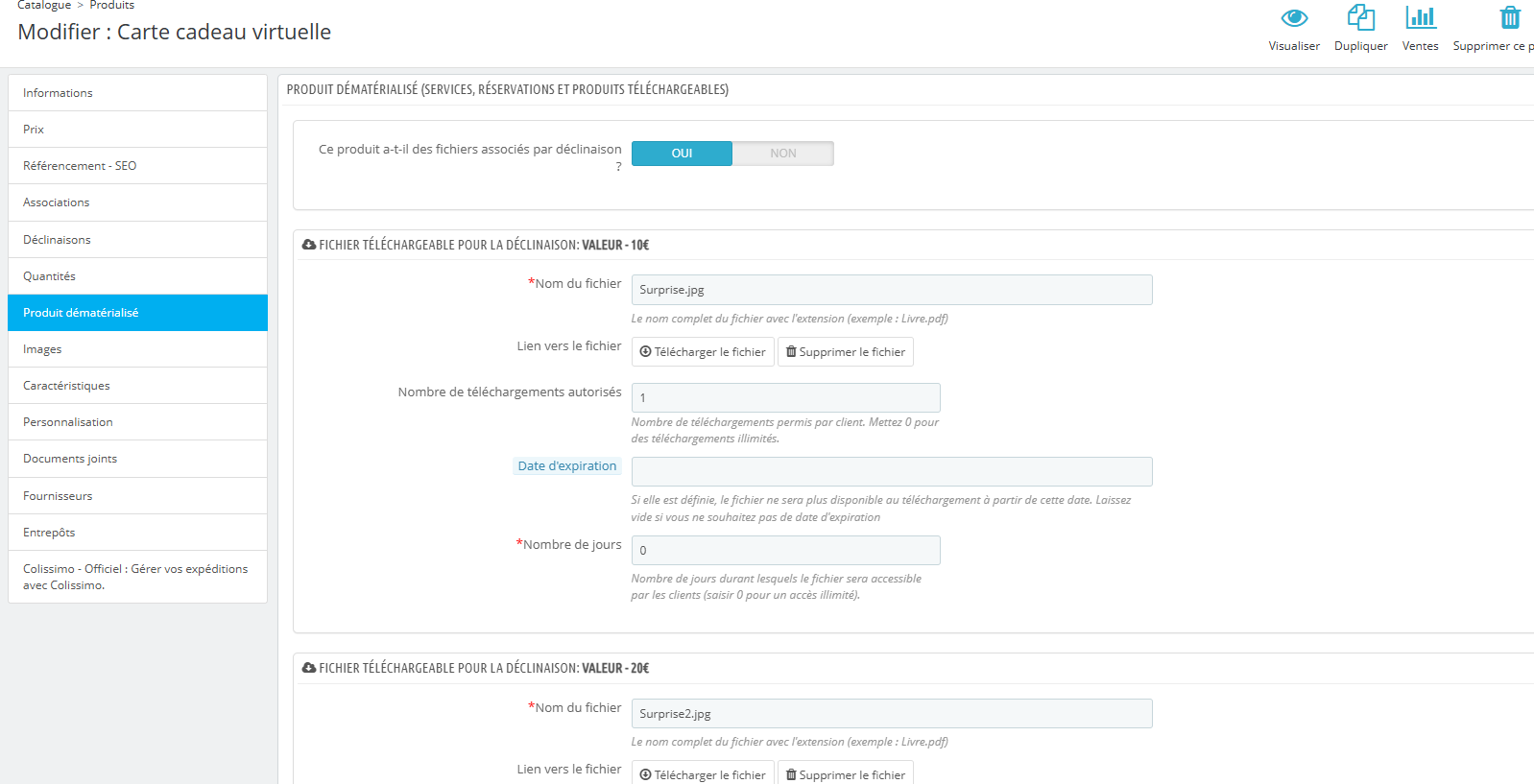Click Supprimer le fichier for Surprise.jpg
1534x784 pixels.
click(845, 352)
